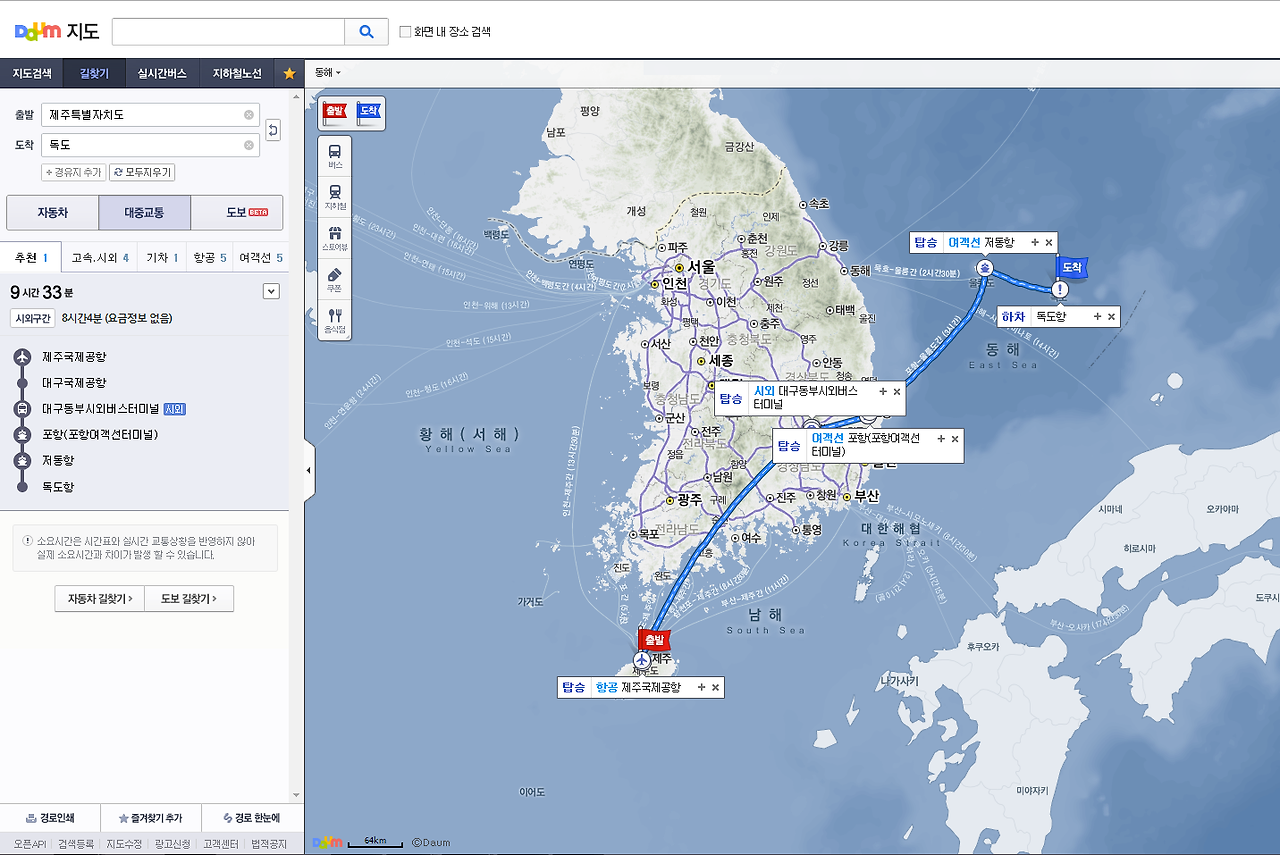
Task: Click 즐겨찾기 추가 at panel bottom
Action: (150, 818)
